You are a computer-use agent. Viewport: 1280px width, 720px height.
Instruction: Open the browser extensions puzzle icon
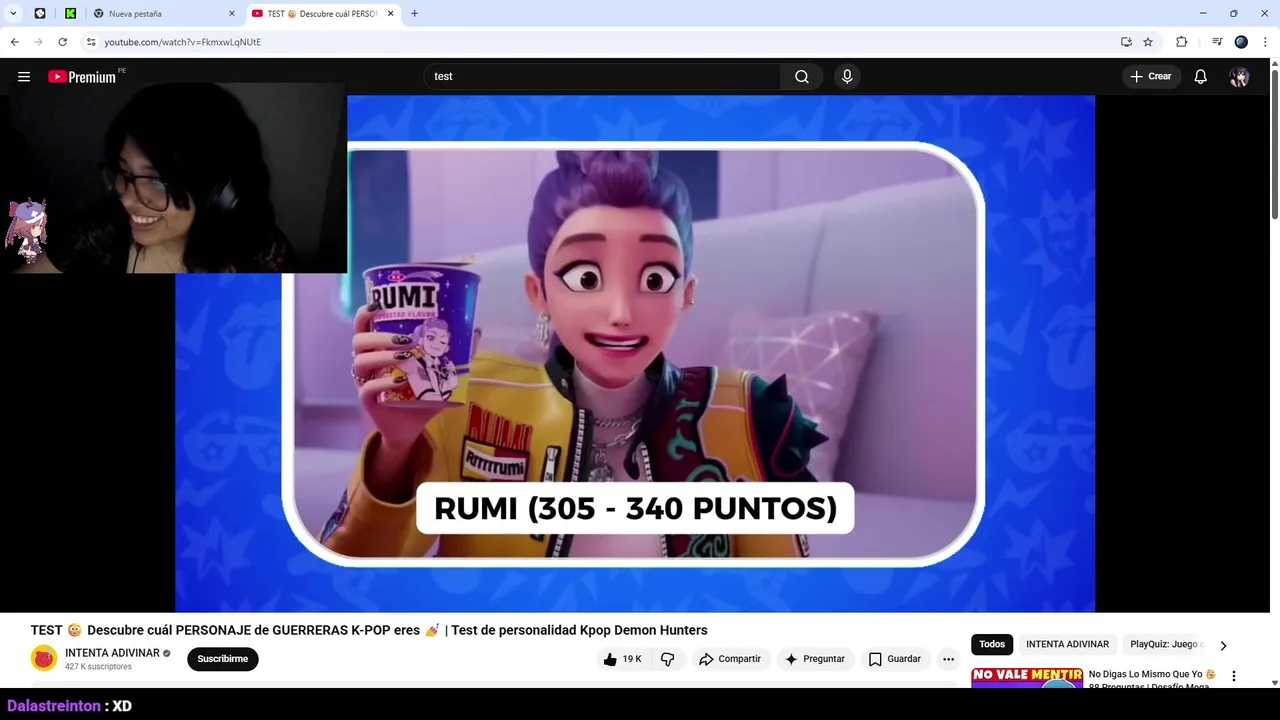(1181, 42)
